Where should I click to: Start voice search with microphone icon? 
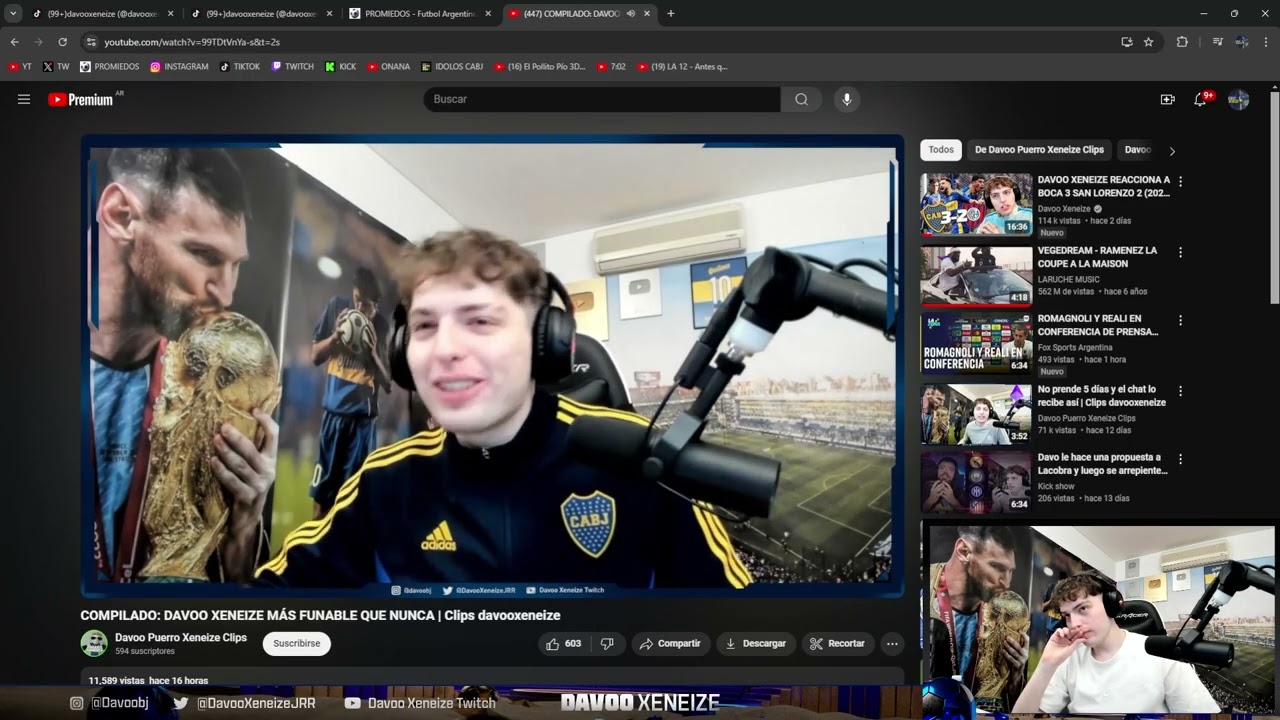click(847, 99)
